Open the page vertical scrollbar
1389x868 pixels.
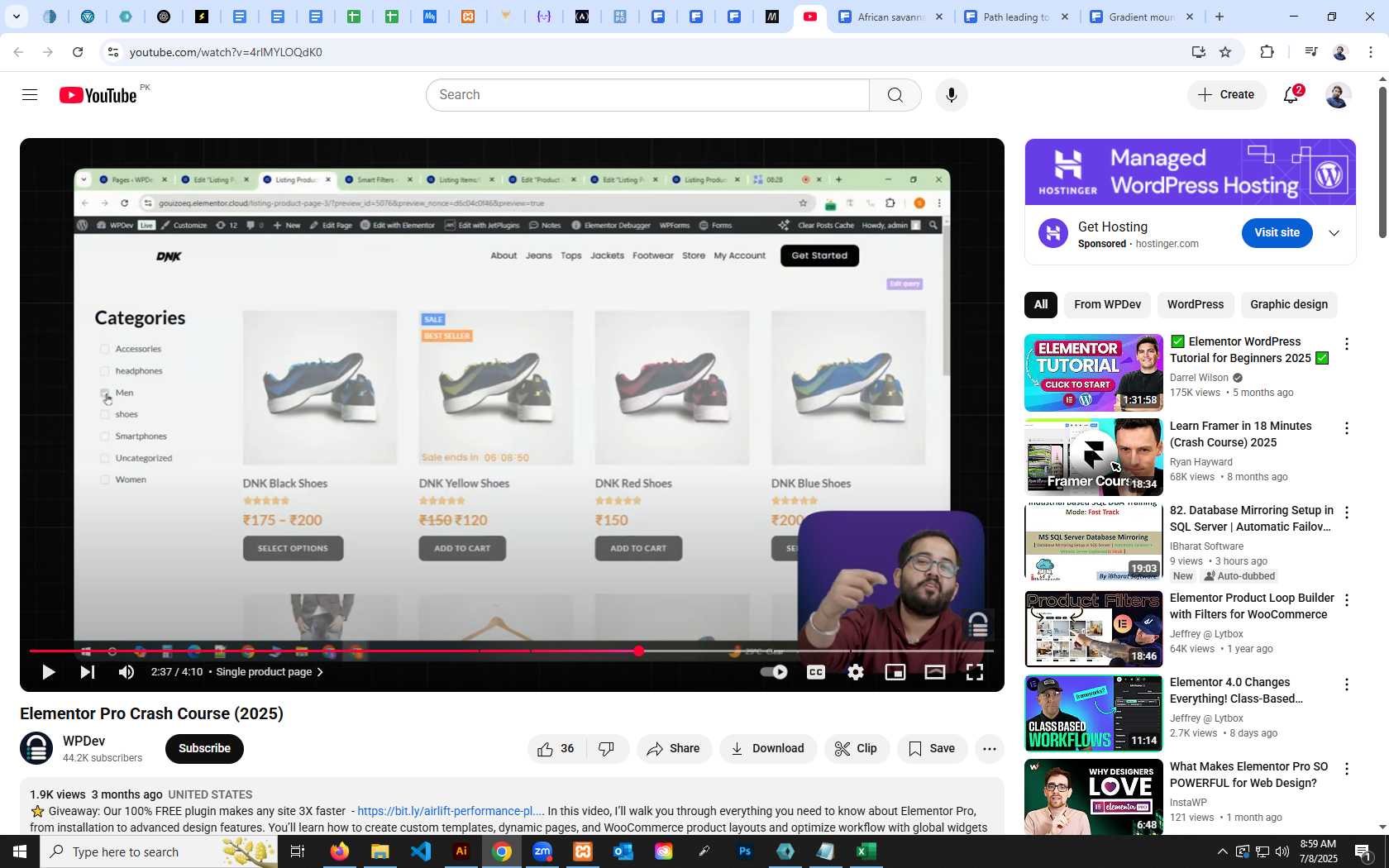point(1382,162)
